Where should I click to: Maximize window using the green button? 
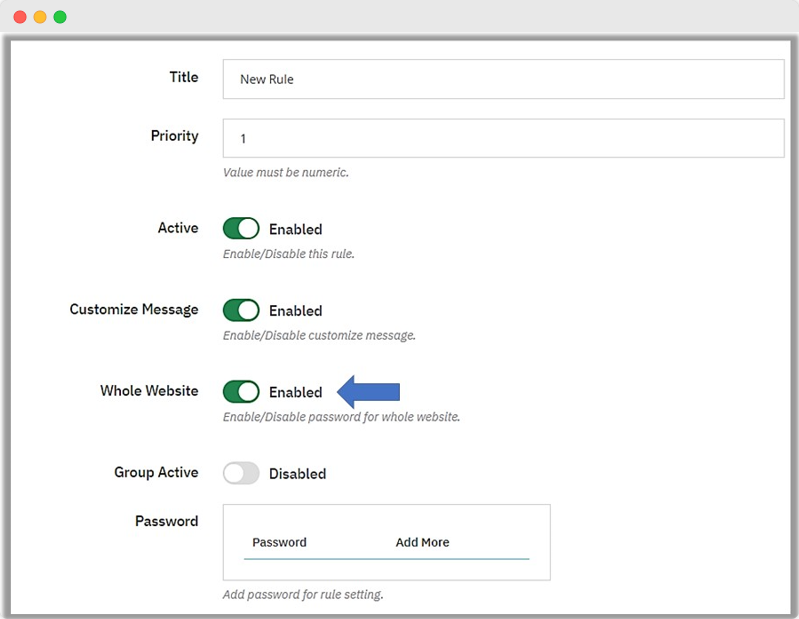pos(60,17)
